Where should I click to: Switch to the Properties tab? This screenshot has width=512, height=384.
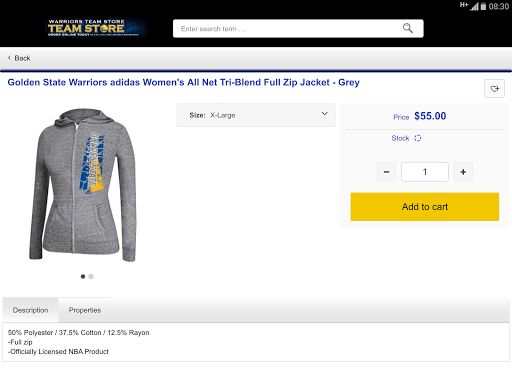click(x=85, y=310)
